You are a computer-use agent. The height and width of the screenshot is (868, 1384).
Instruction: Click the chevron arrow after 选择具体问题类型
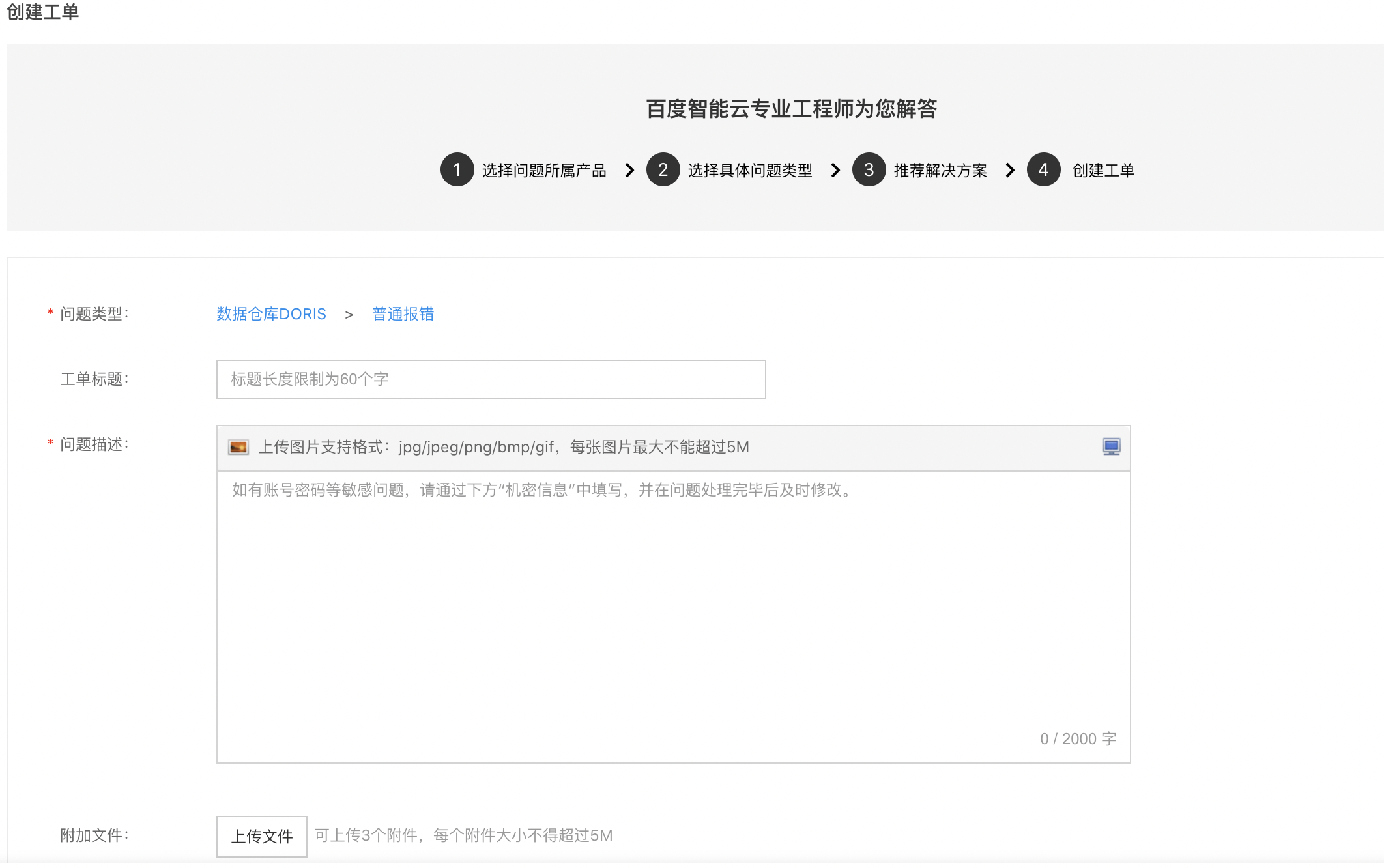[x=835, y=170]
